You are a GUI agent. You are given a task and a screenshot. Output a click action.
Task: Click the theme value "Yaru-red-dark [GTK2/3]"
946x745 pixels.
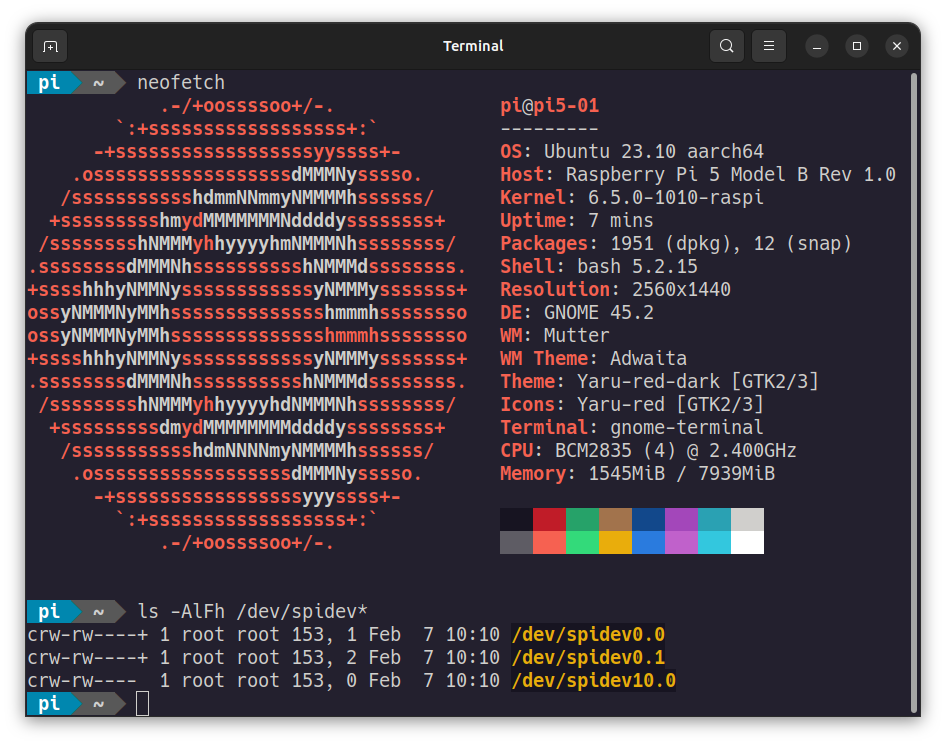click(x=698, y=381)
